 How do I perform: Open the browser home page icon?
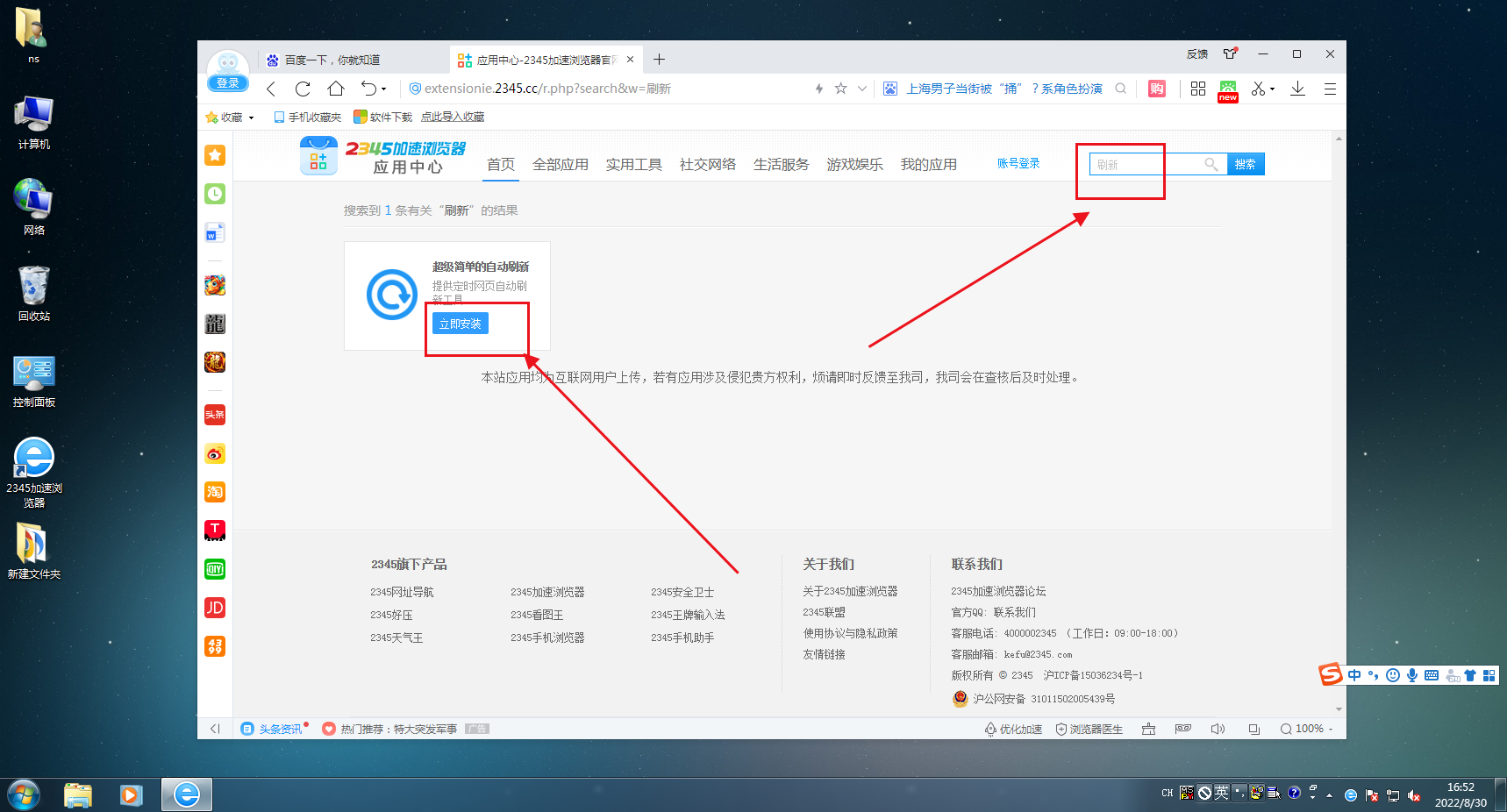(x=336, y=89)
